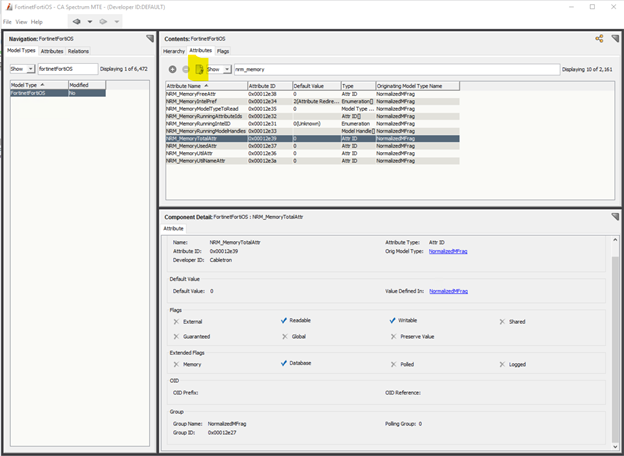
Task: Toggle the Database extended flag checkbox
Action: [x=284, y=364]
